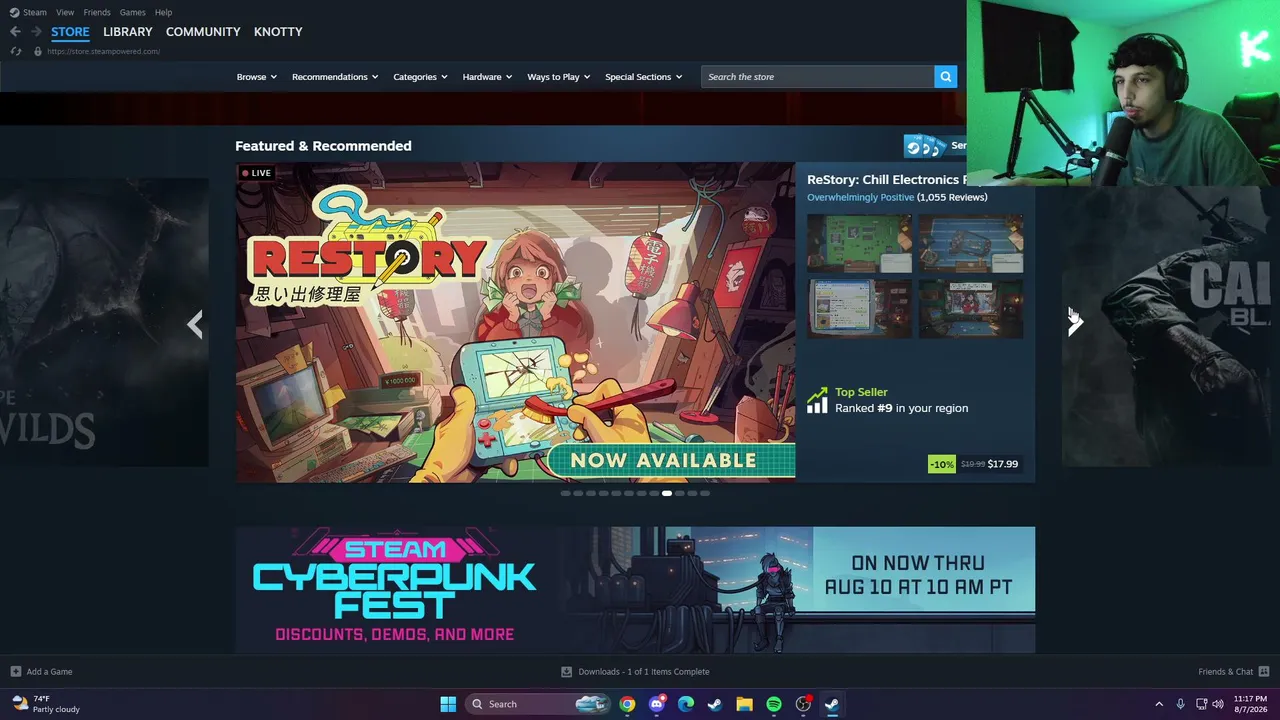Show the previous featured game with the left arrow
This screenshot has width=1280, height=720.
click(x=195, y=324)
